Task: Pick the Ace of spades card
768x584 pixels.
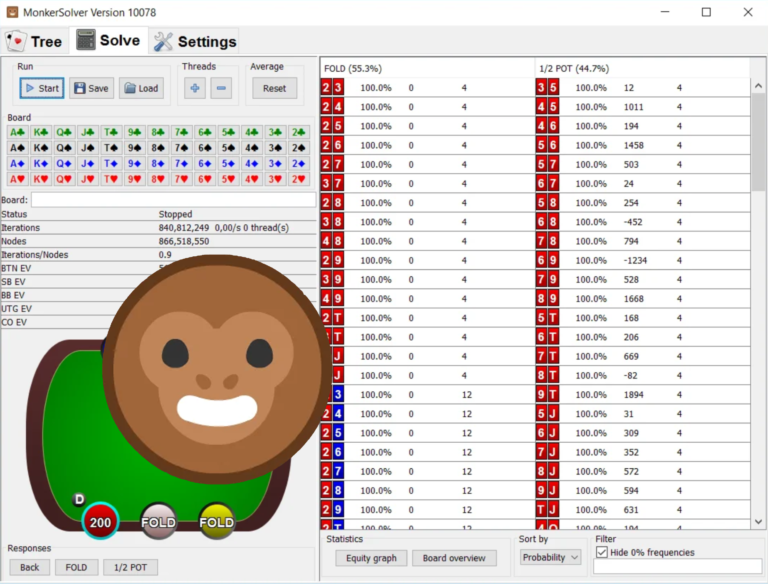Action: pos(17,148)
